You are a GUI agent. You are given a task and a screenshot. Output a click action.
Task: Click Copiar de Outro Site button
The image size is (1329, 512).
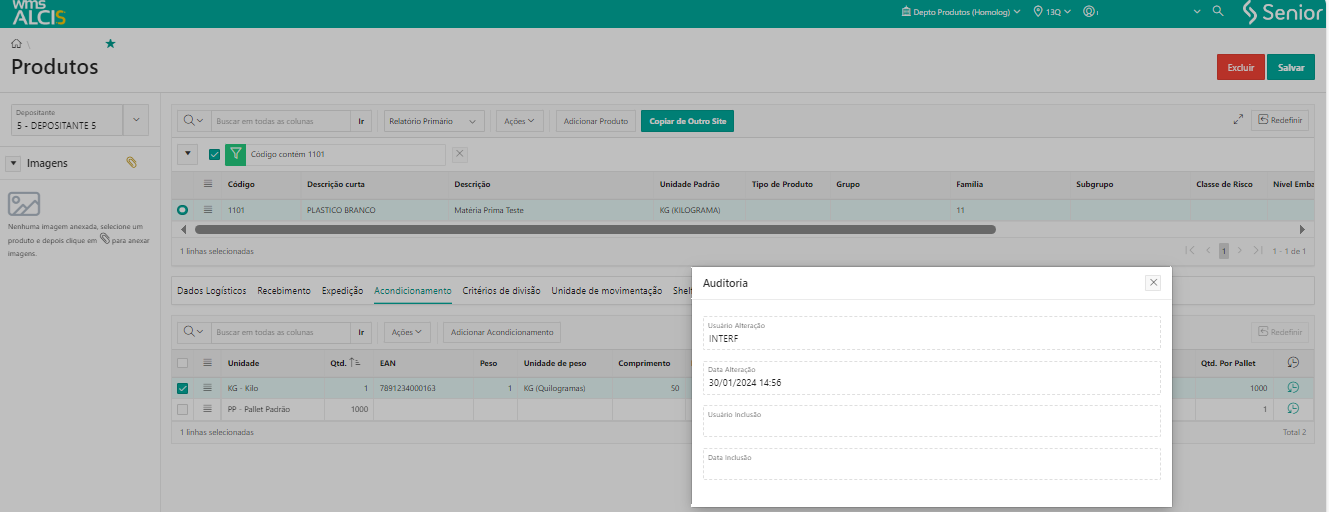[x=688, y=121]
